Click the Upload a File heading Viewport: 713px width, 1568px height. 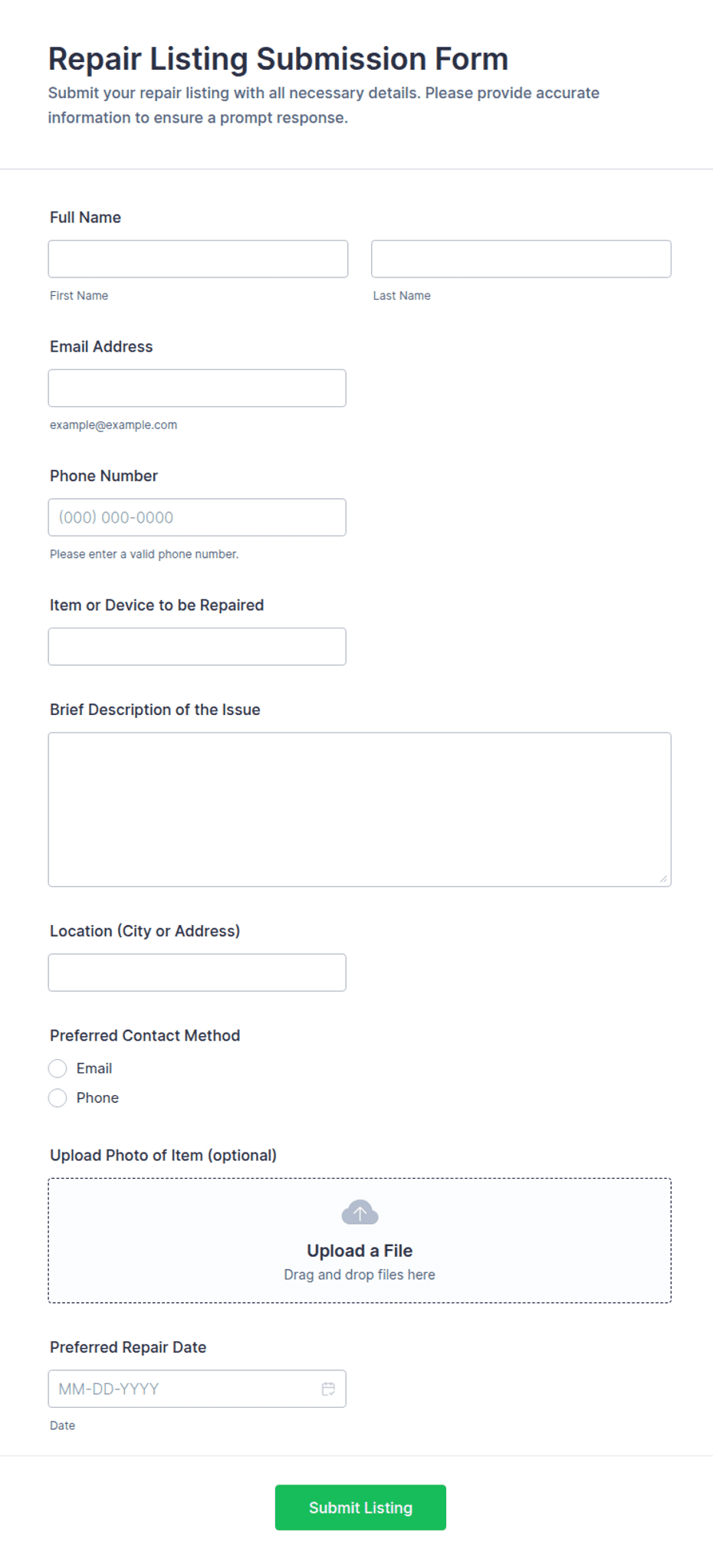(360, 1251)
